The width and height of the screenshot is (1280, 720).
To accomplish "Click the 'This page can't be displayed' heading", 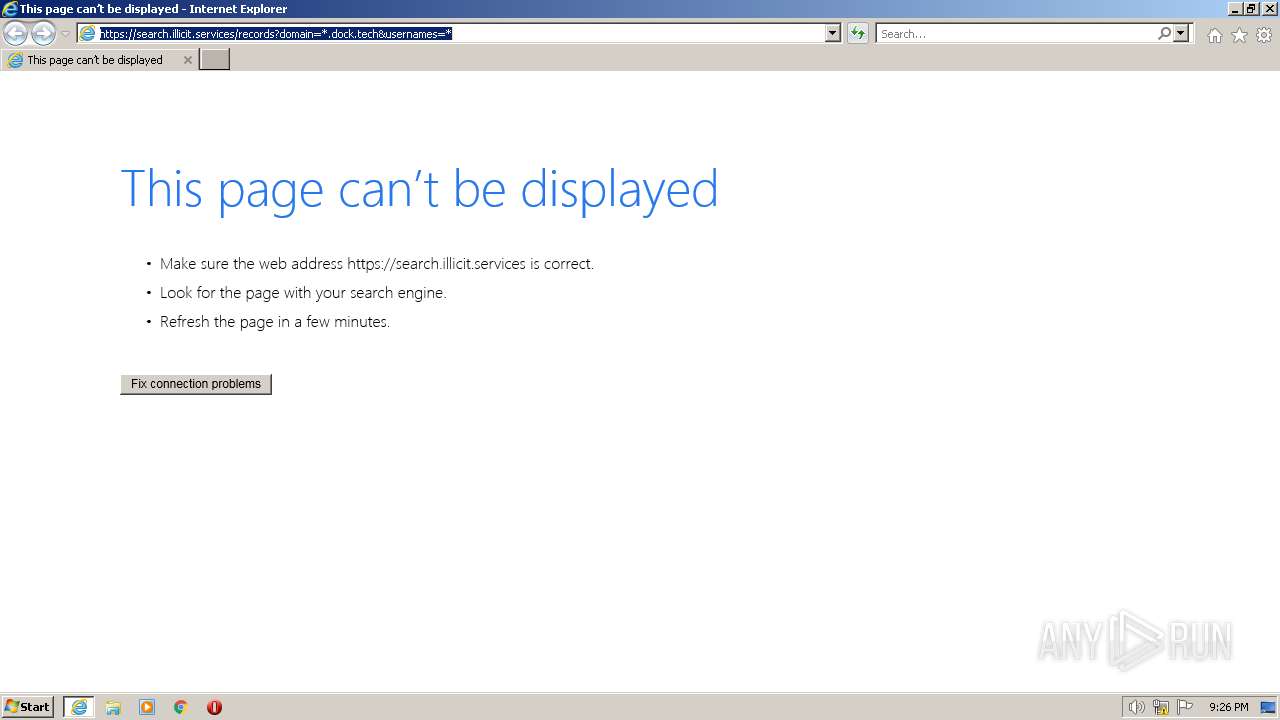I will [x=420, y=189].
